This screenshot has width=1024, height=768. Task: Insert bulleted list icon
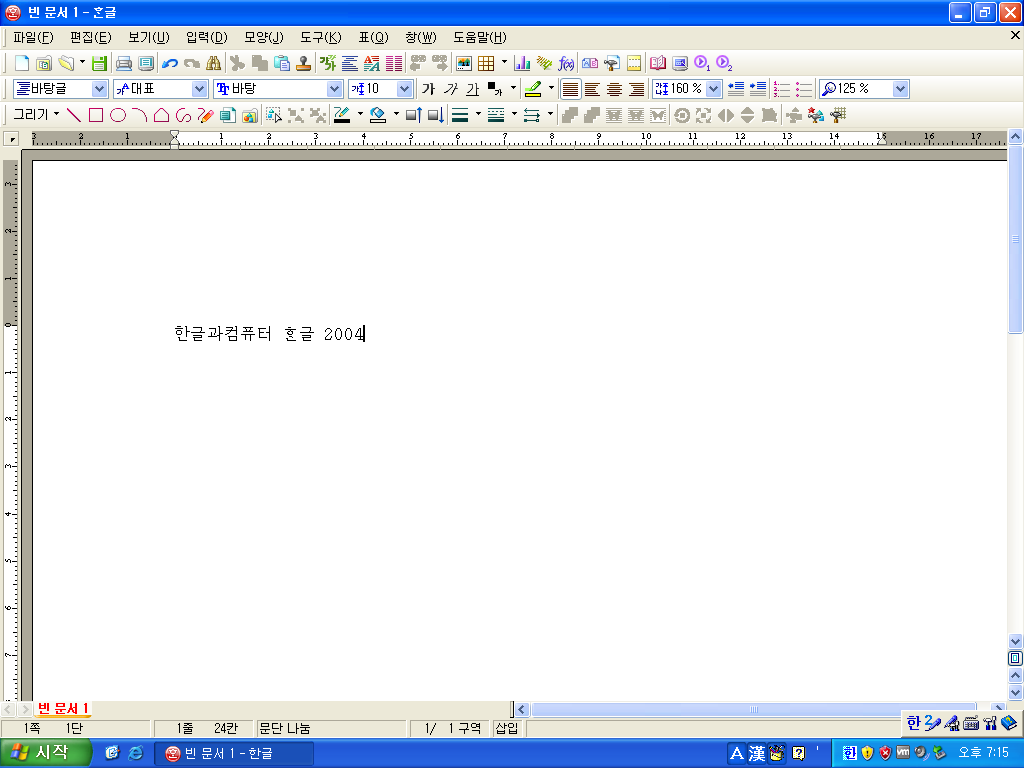pyautogui.click(x=804, y=89)
